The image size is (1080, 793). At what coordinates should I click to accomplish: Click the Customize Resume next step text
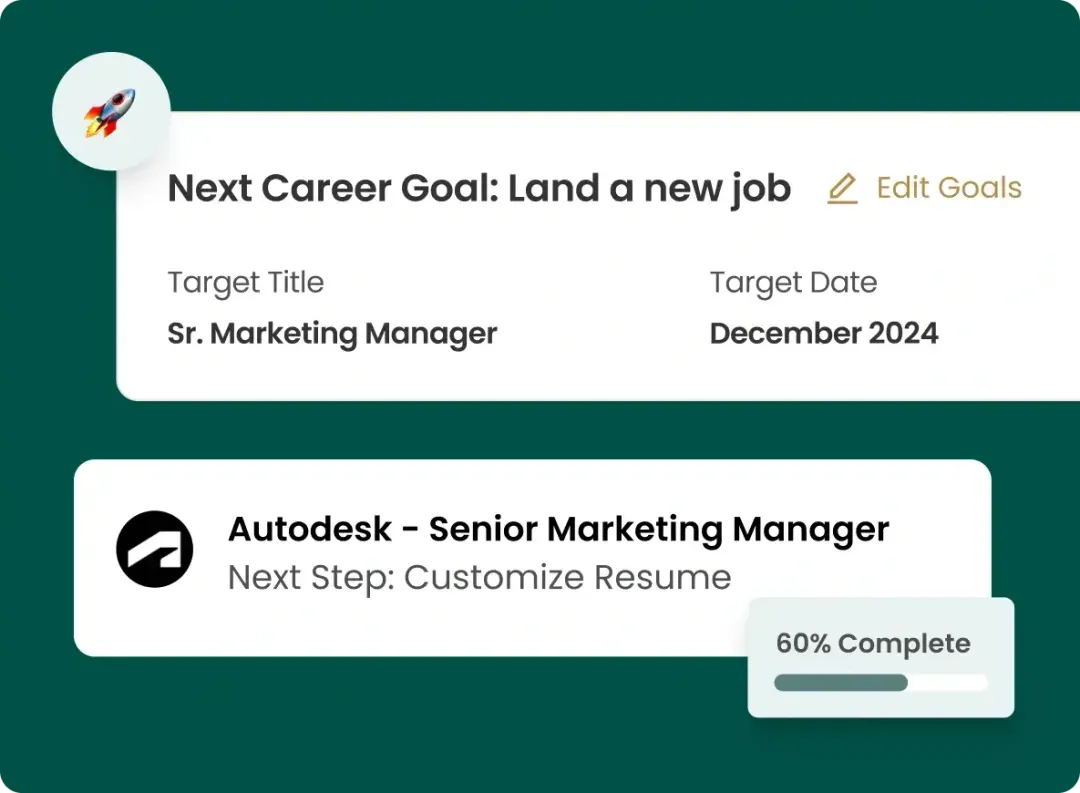pos(567,577)
